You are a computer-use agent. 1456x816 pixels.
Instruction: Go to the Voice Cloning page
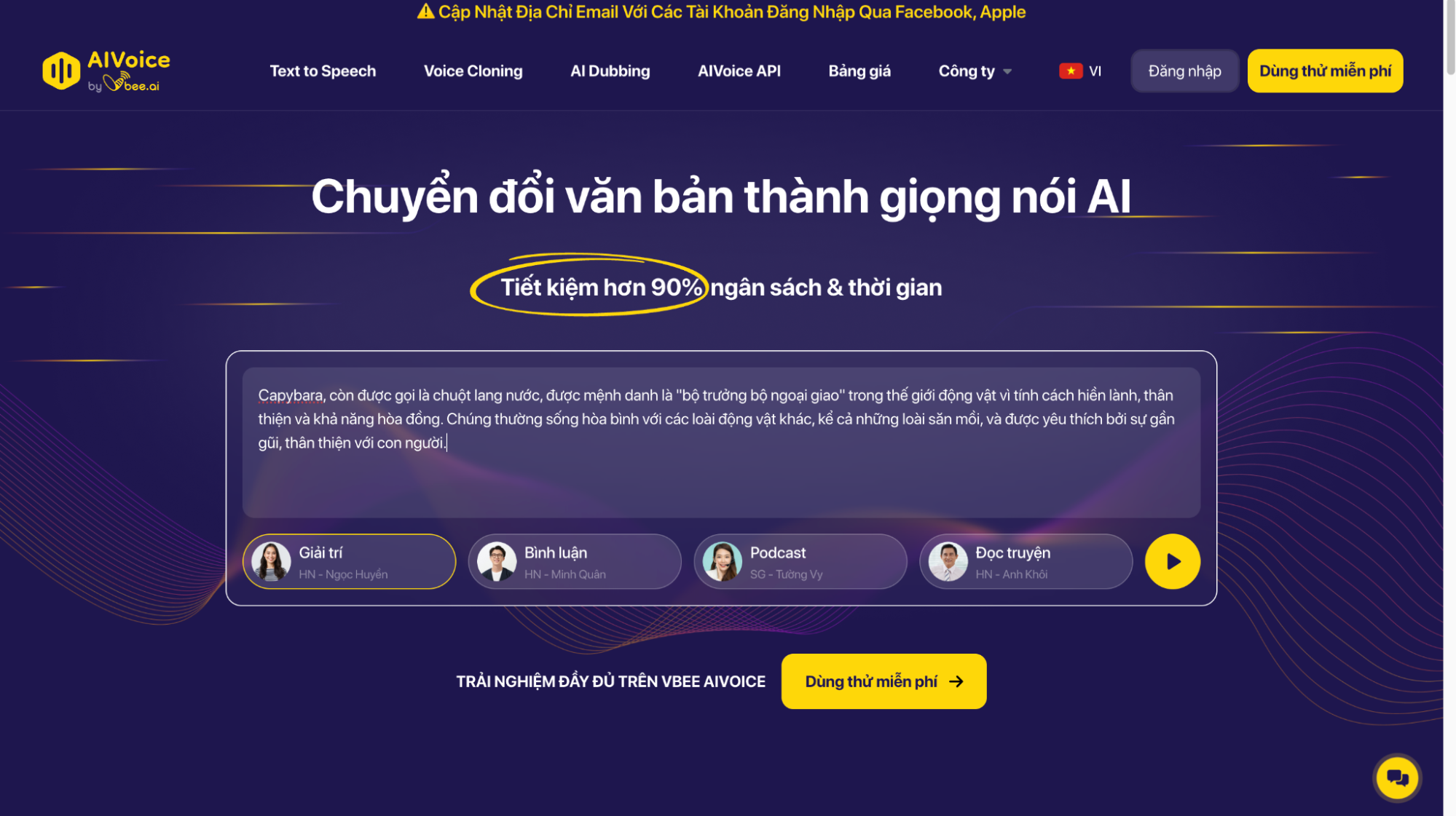point(473,71)
